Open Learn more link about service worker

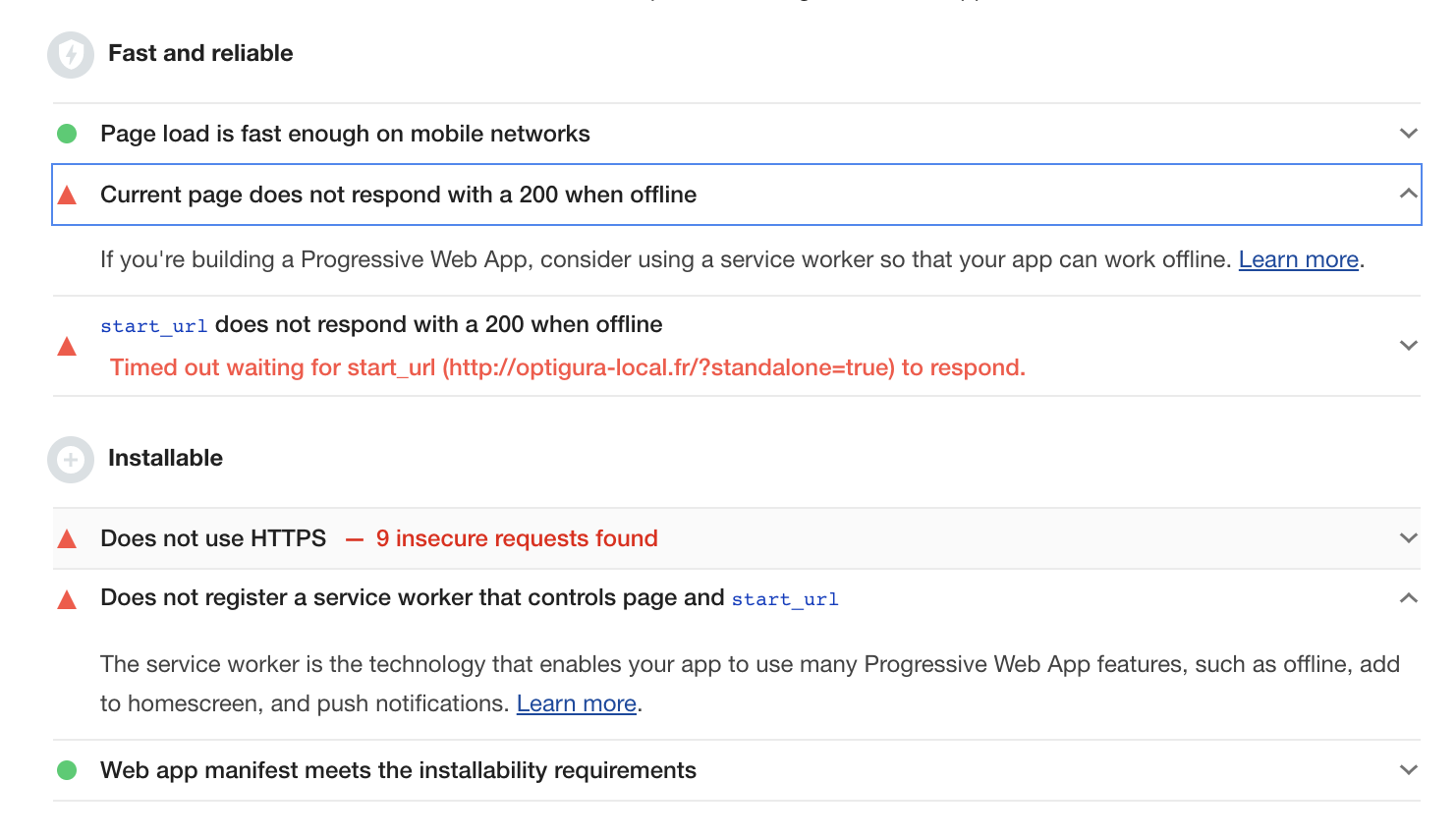point(577,703)
